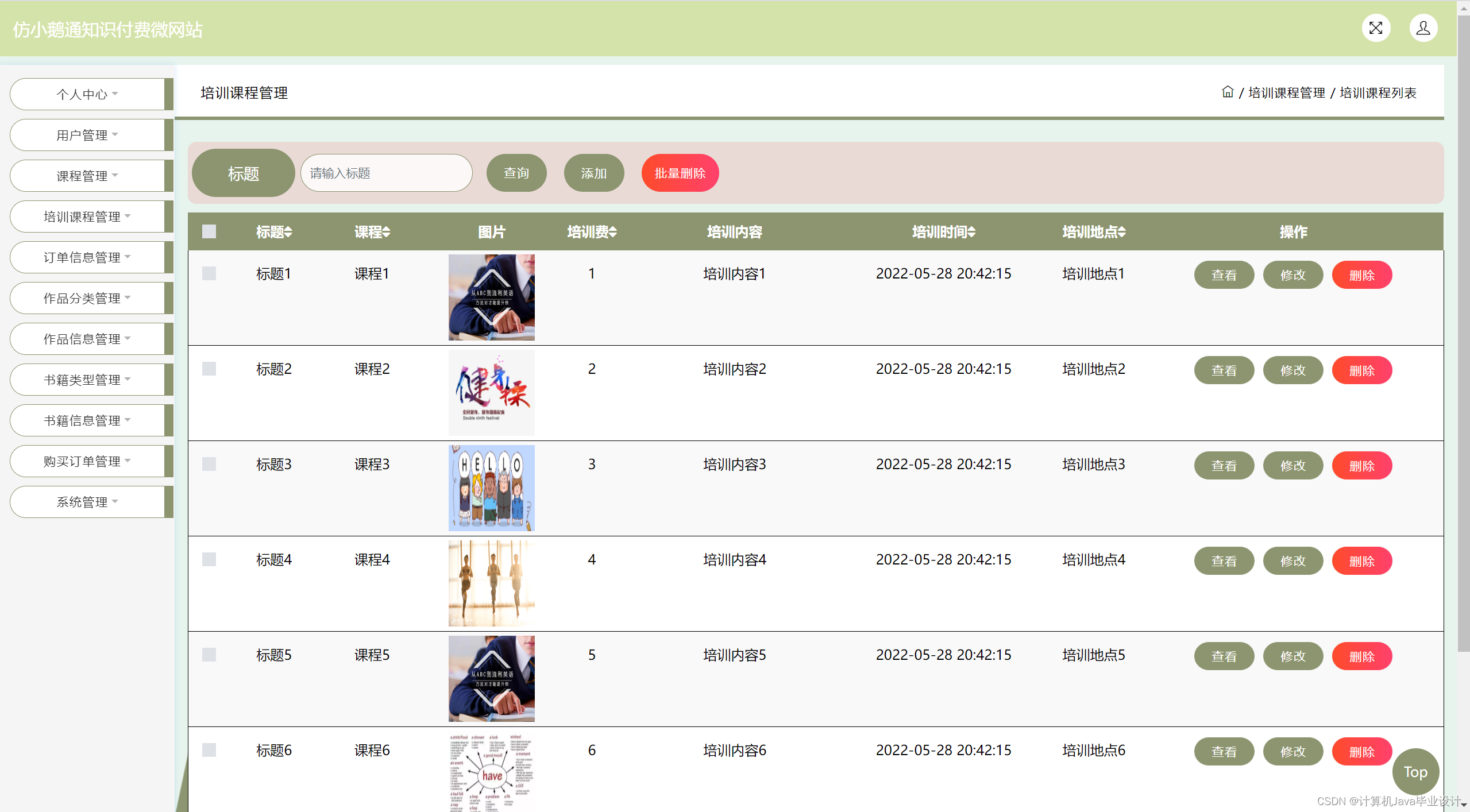Sort by 标题 column arrows

tap(288, 232)
